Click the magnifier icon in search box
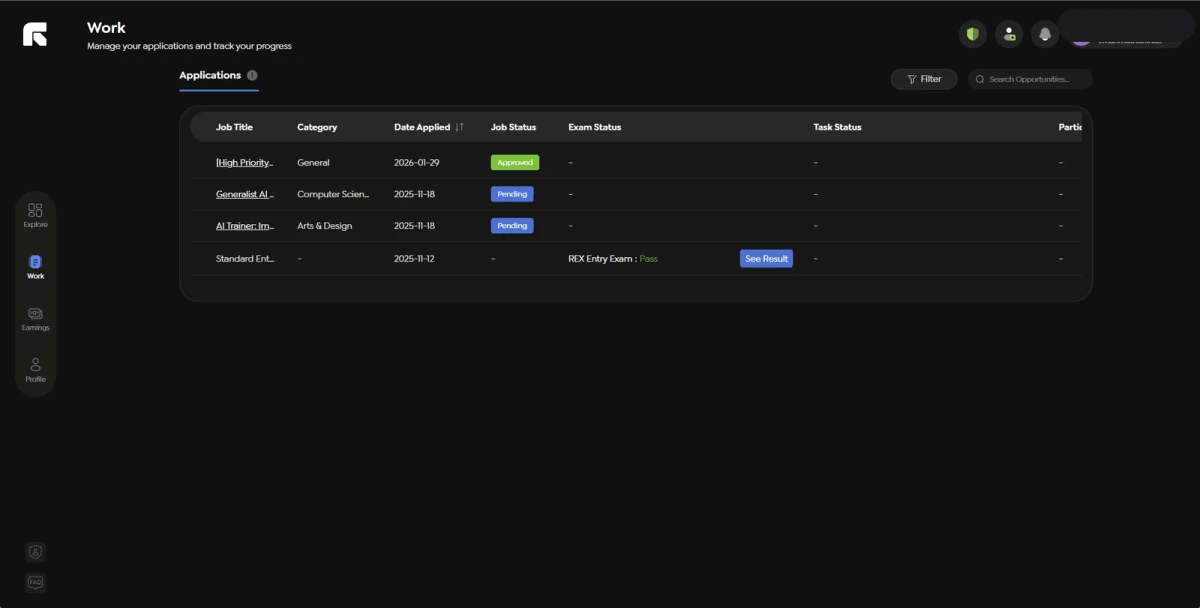 coord(980,79)
